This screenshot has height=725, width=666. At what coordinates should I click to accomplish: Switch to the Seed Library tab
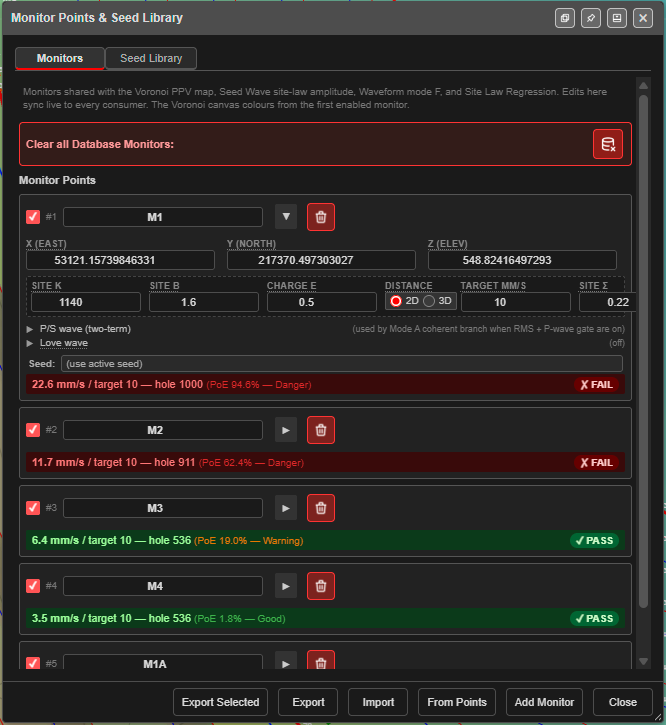(x=151, y=58)
